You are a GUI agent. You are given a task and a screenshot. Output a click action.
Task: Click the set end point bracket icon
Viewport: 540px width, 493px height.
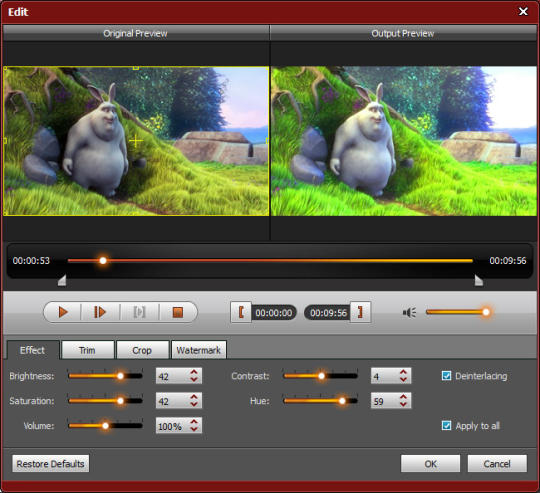pyautogui.click(x=360, y=312)
